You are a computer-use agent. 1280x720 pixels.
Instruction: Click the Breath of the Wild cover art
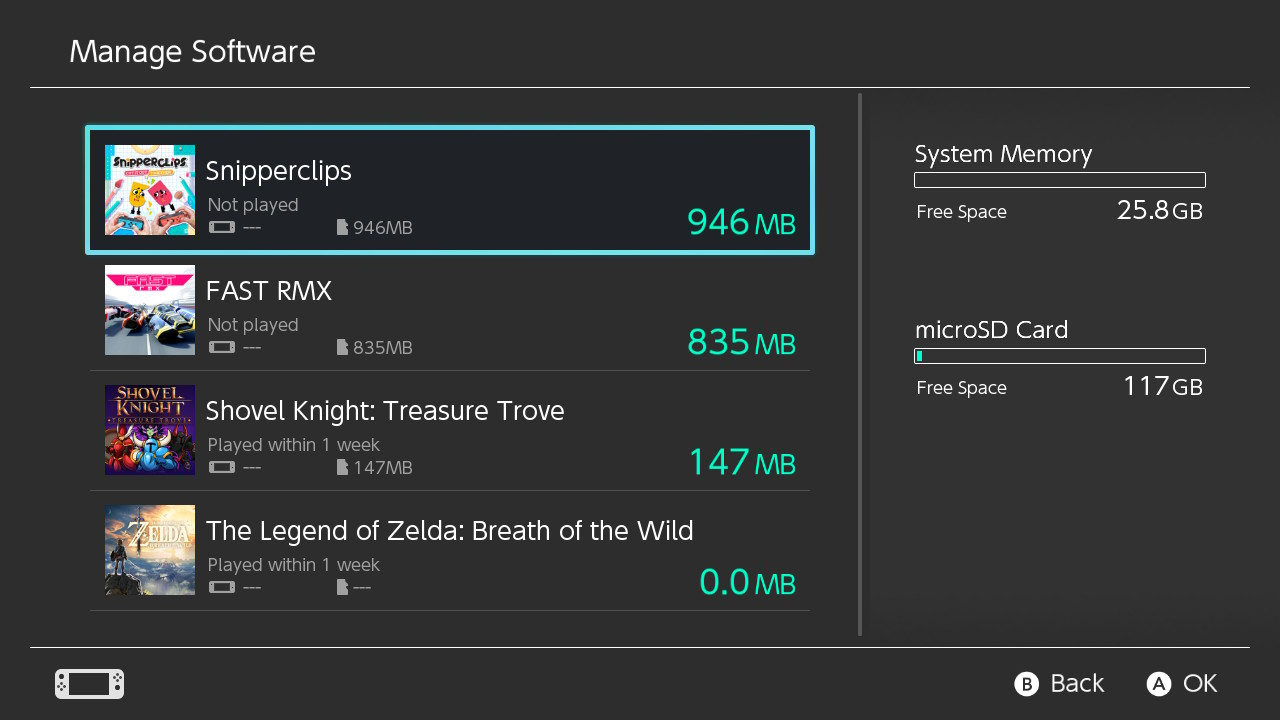point(149,550)
